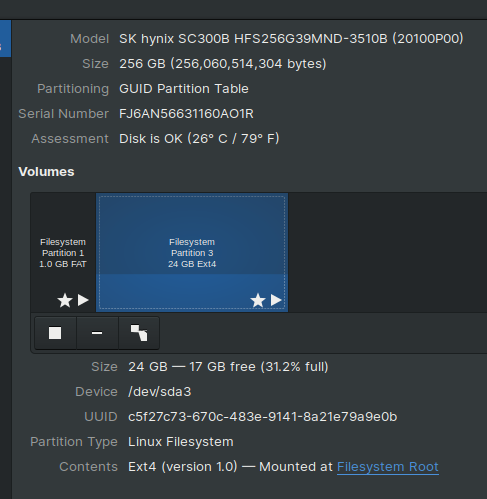Screen dimensions: 487x499
Task: Open the Filesystem Root mount link
Action: pos(388,467)
